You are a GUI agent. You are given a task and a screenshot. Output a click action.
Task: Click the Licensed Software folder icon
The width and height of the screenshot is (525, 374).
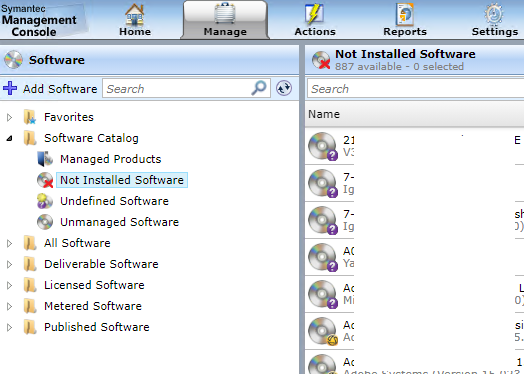coord(30,285)
